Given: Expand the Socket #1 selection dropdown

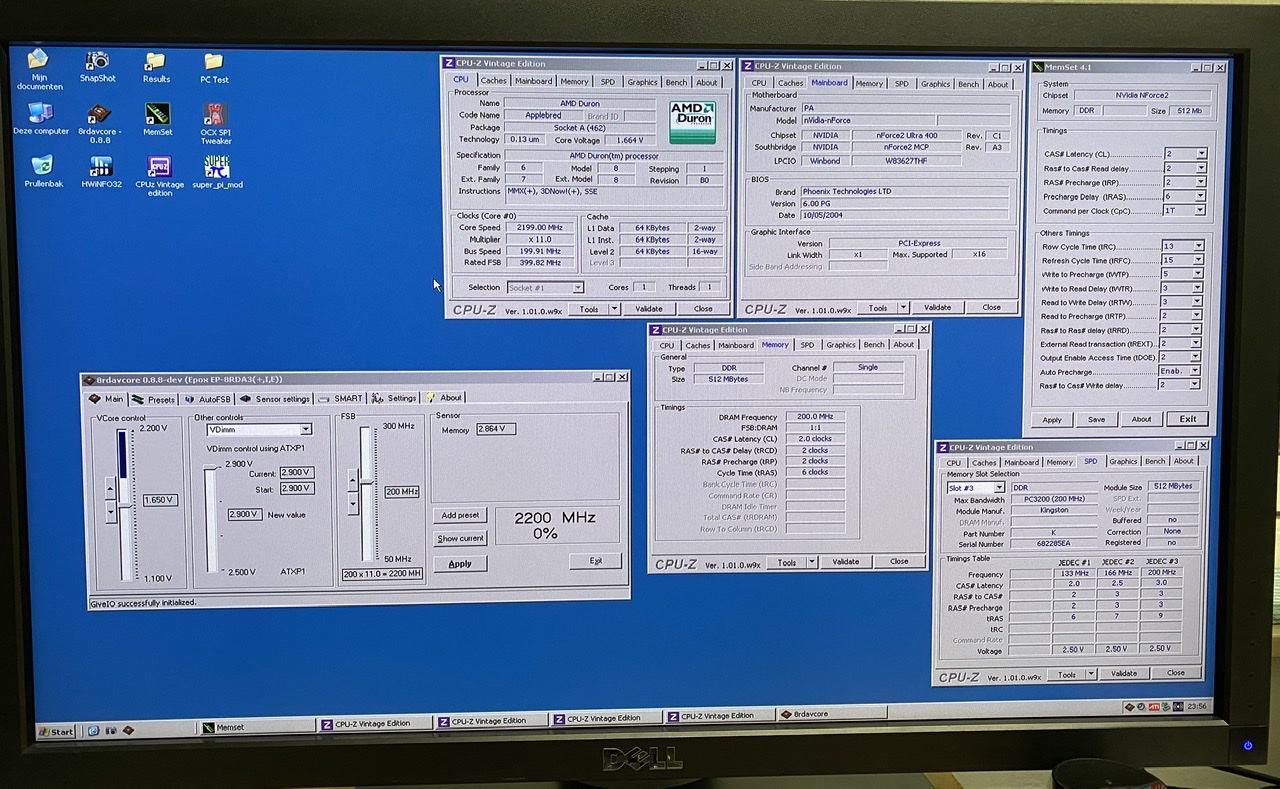Looking at the screenshot, I should coord(578,288).
